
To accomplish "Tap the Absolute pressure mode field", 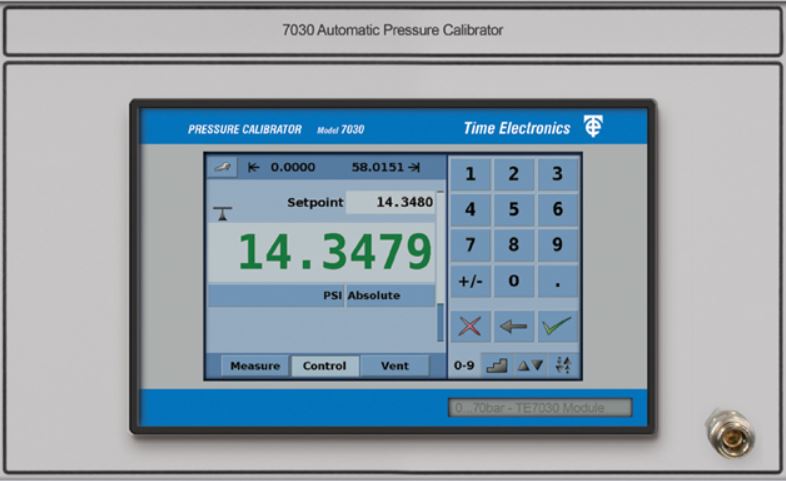I will (x=390, y=296).
